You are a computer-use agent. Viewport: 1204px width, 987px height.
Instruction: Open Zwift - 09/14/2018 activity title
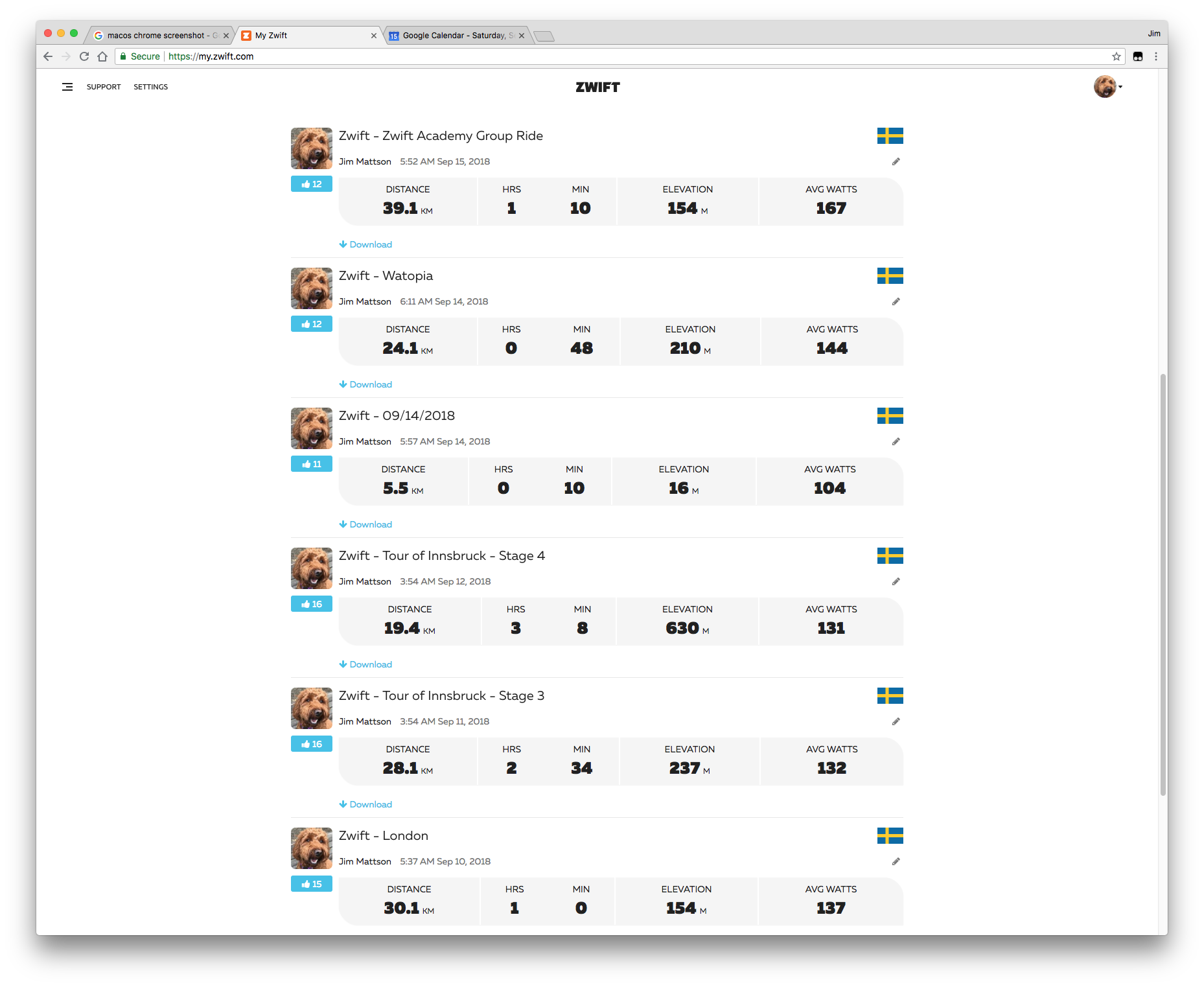point(397,415)
